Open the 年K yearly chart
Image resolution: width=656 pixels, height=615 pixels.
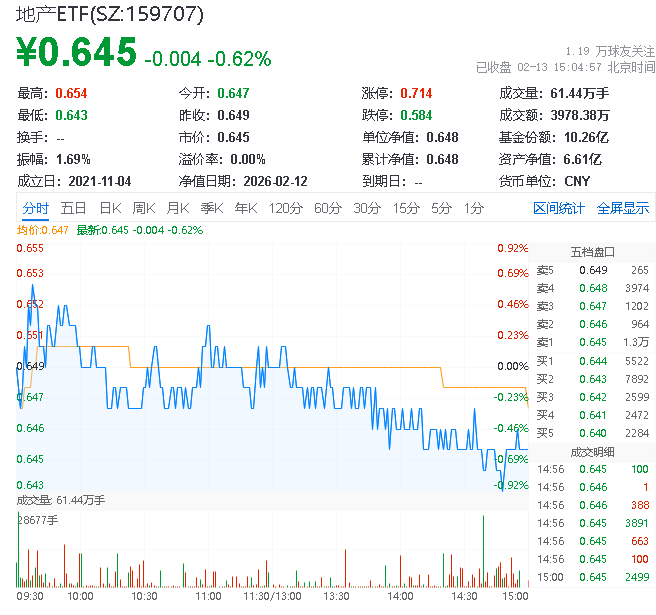pos(245,208)
